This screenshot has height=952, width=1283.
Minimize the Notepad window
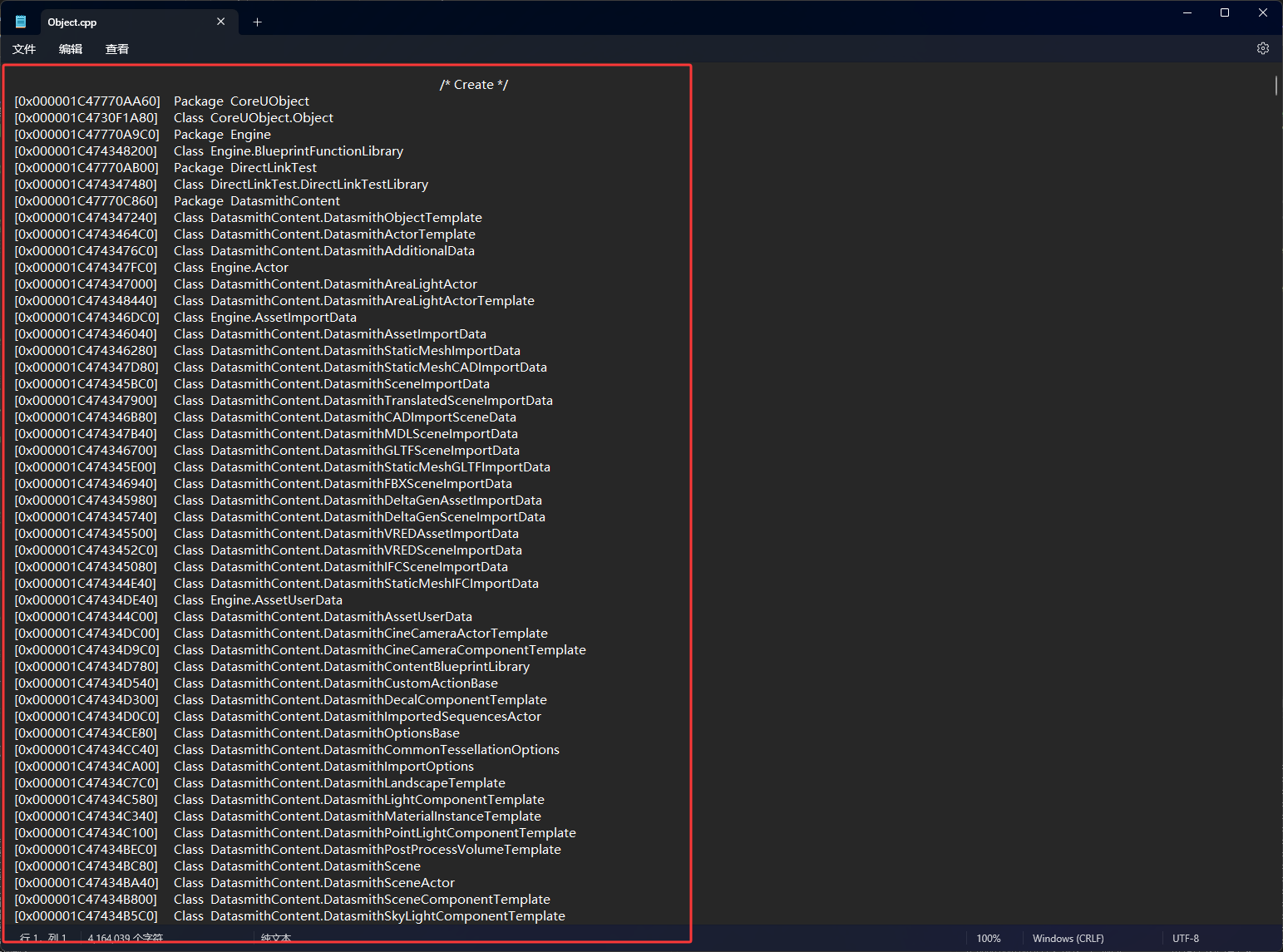1187,12
